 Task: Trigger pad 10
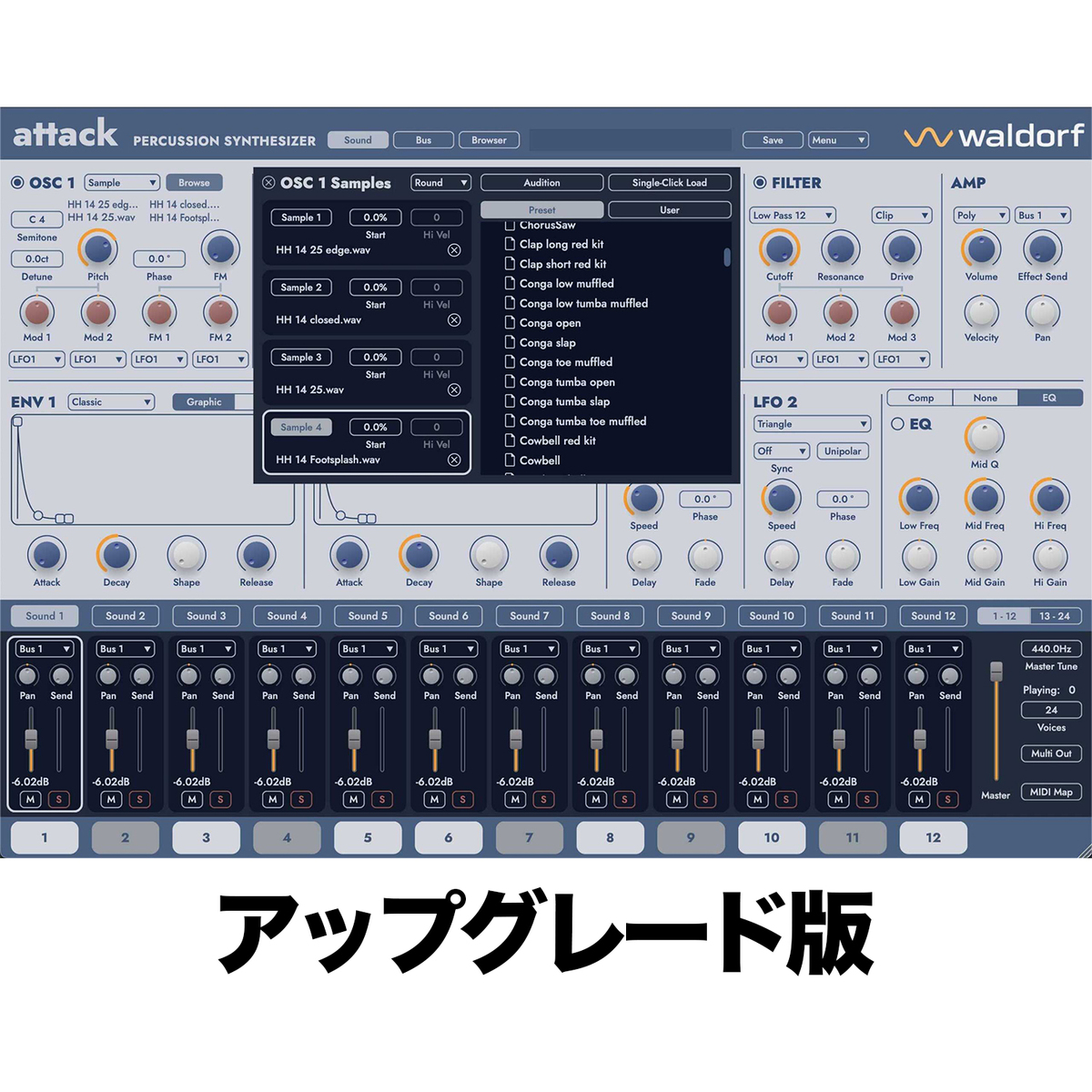772,837
